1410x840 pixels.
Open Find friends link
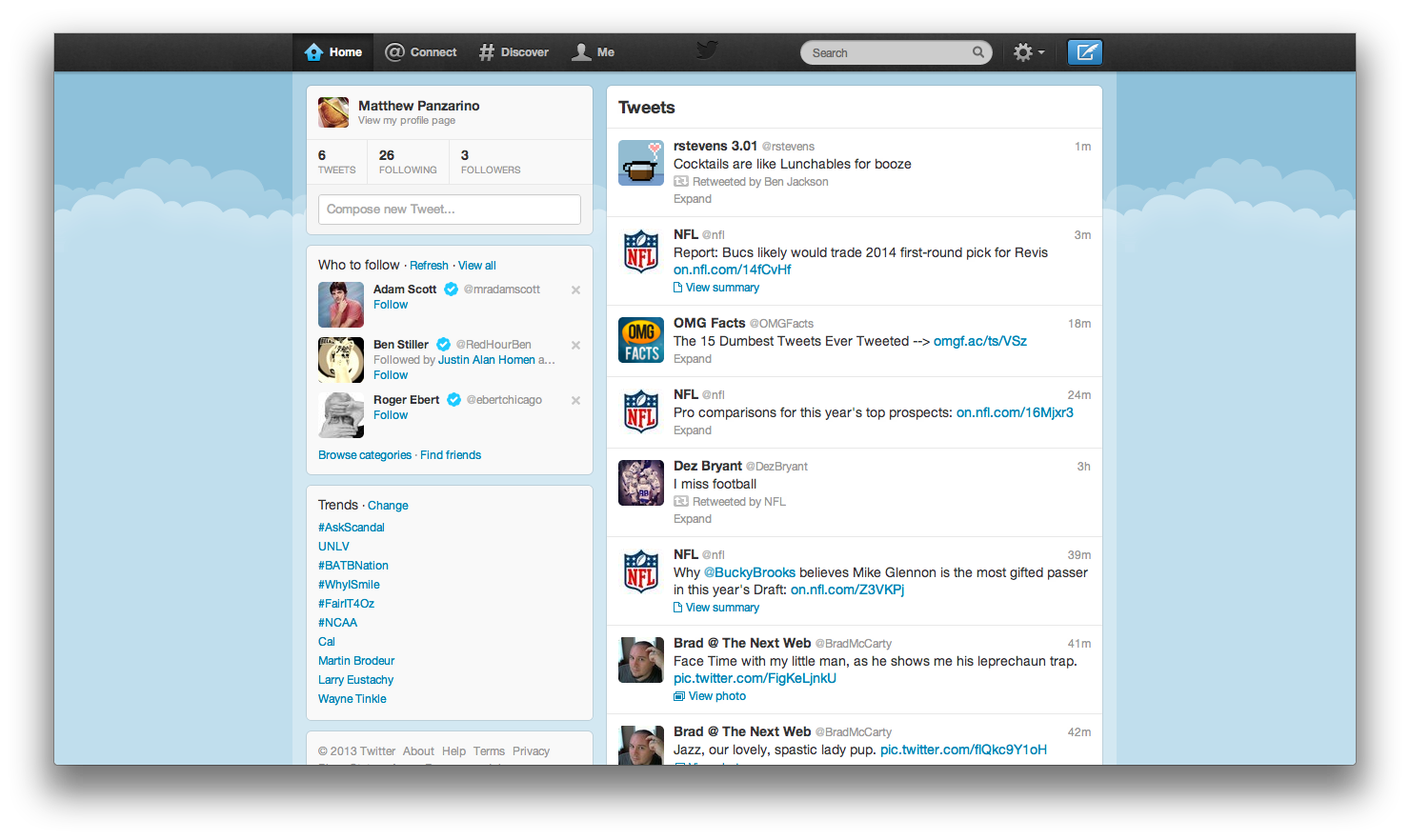click(451, 455)
